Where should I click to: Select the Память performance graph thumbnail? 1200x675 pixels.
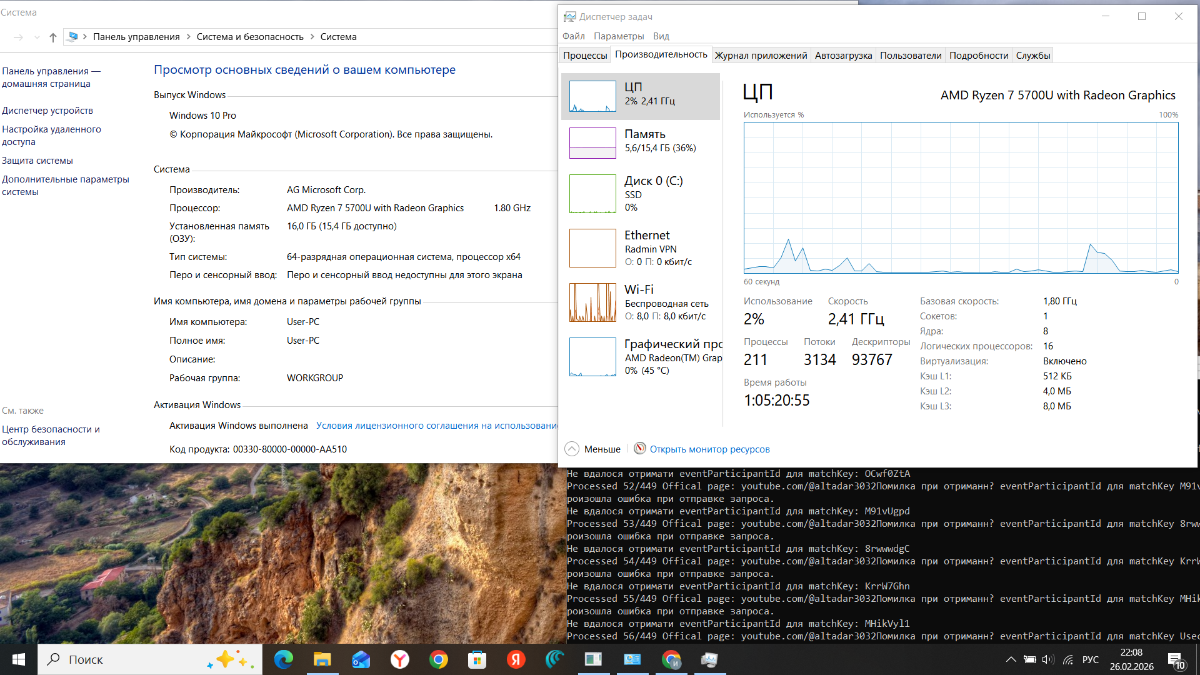tap(592, 143)
